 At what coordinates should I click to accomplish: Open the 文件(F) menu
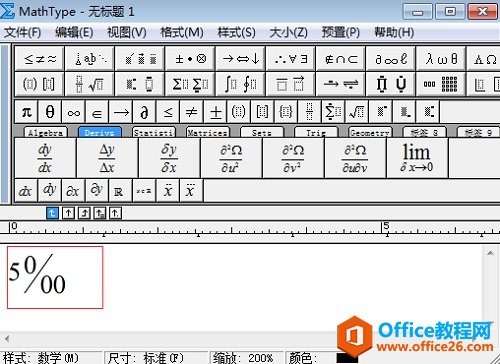point(23,33)
